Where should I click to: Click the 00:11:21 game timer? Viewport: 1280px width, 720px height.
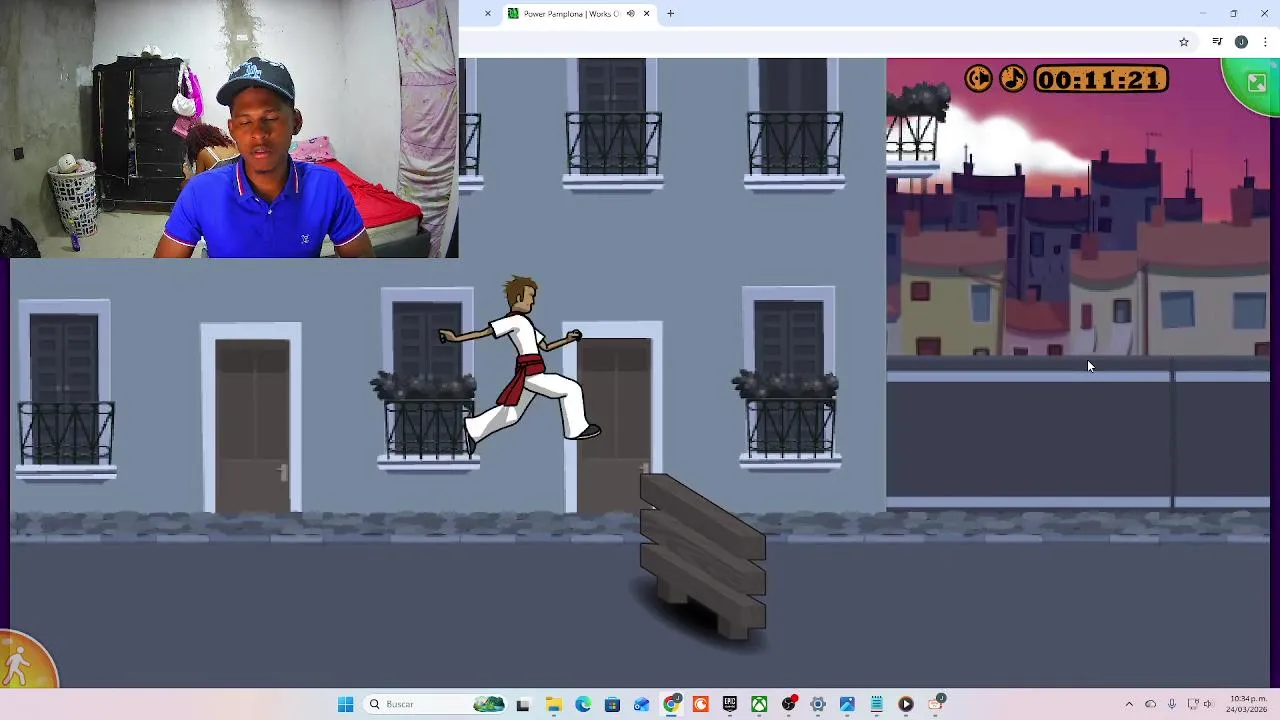click(1100, 79)
